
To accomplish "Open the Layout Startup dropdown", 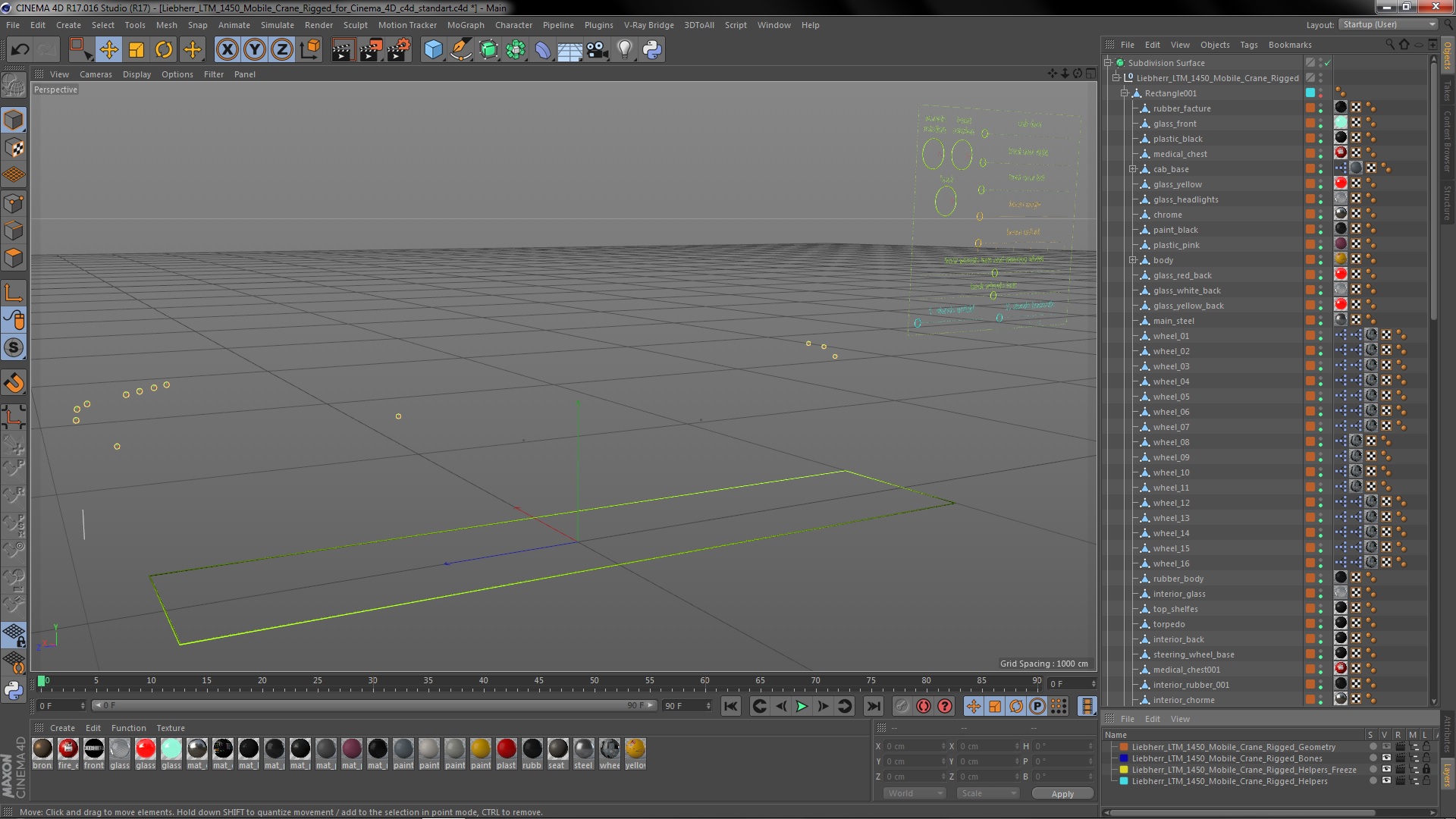I will click(x=1388, y=25).
